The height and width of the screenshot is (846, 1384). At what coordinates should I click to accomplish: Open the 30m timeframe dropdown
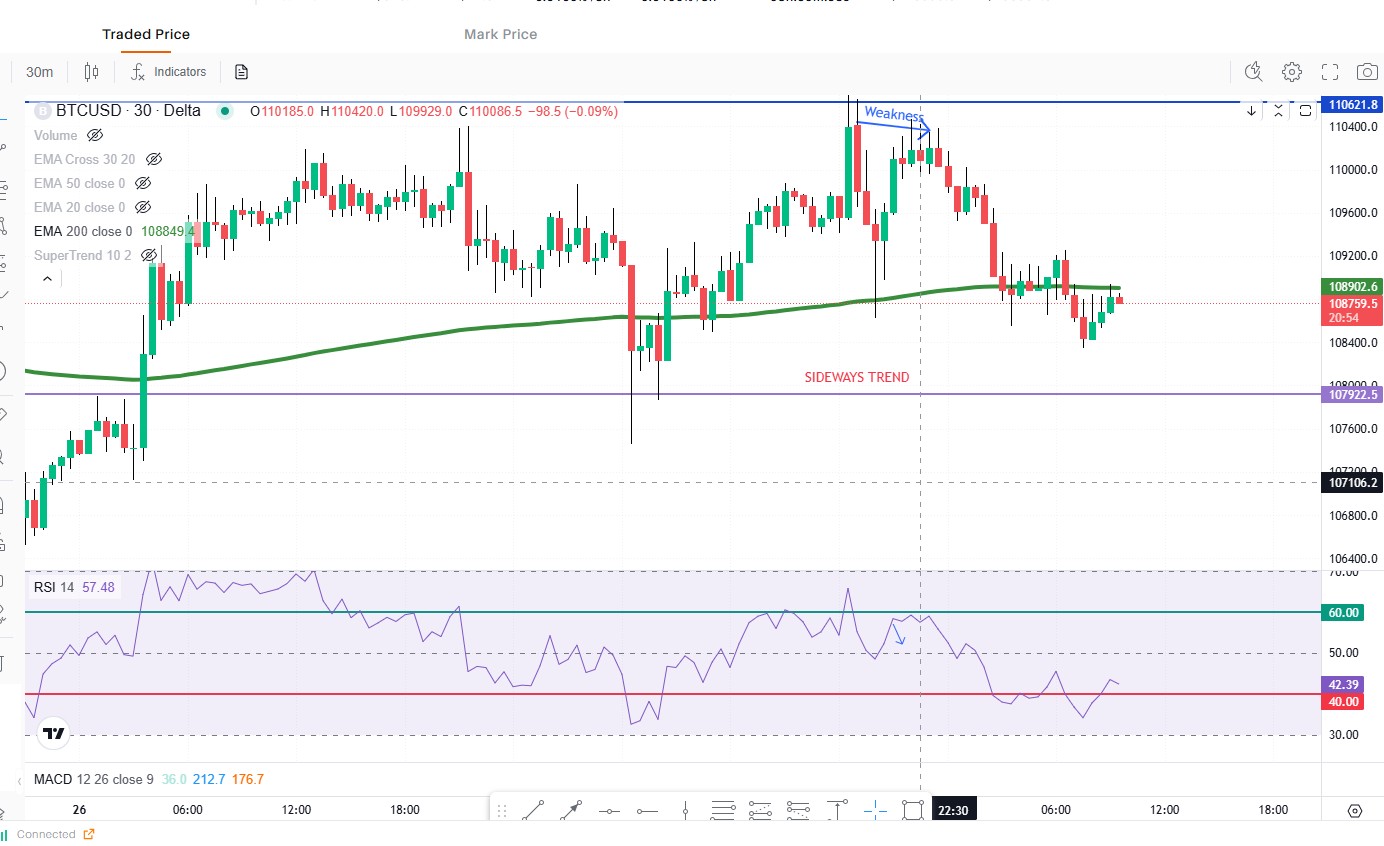click(40, 72)
